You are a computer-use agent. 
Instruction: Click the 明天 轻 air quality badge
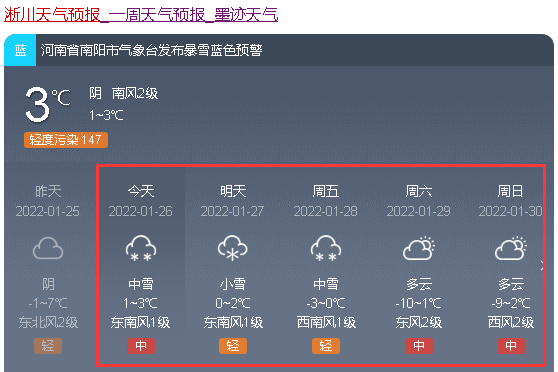(x=233, y=346)
